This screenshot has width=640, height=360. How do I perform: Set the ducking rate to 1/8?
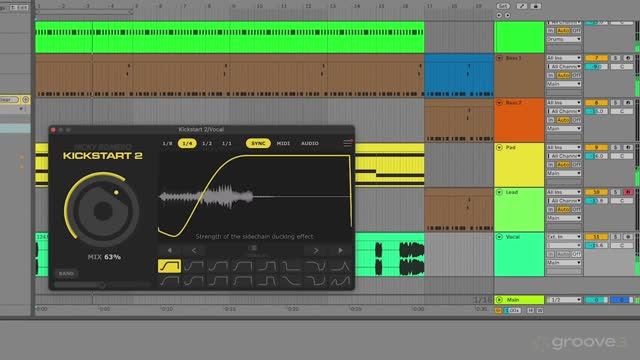[x=167, y=143]
